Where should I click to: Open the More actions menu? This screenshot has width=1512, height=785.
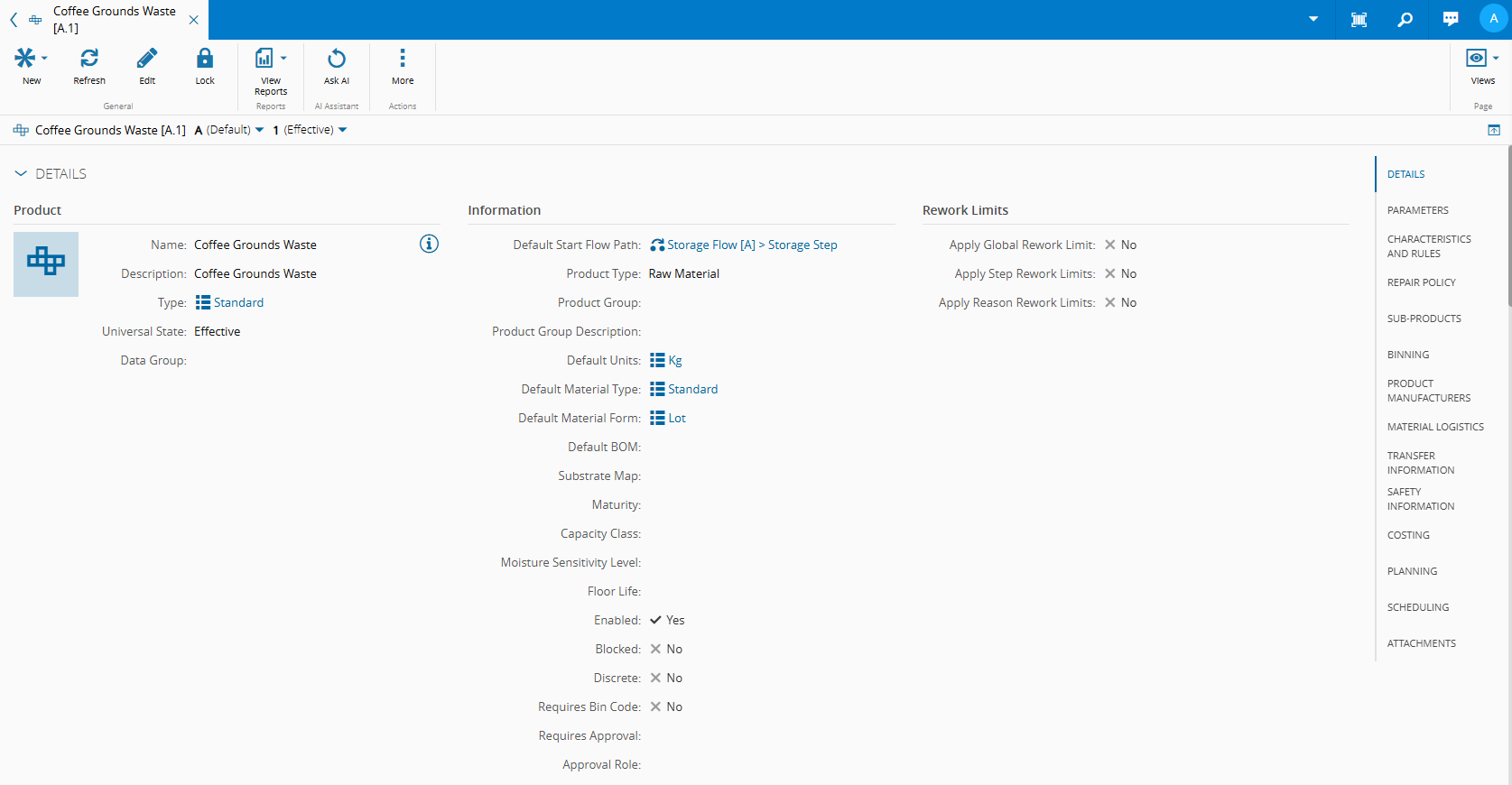403,60
